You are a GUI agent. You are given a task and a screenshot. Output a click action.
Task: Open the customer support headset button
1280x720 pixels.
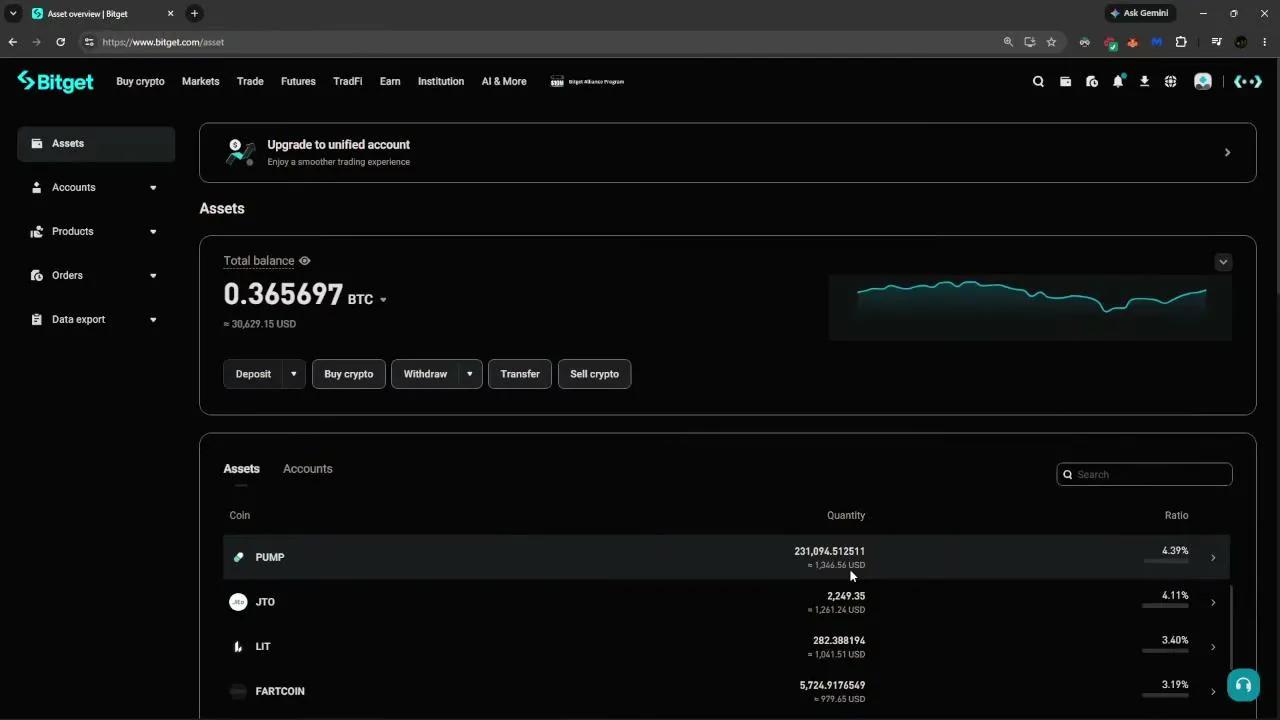tap(1243, 685)
